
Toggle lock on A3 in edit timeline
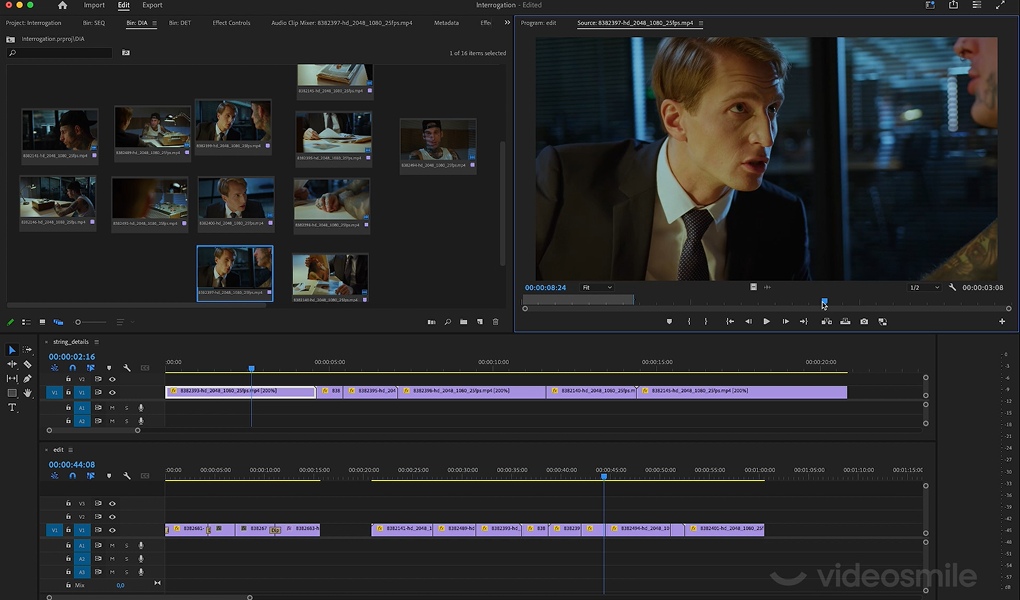[x=68, y=572]
